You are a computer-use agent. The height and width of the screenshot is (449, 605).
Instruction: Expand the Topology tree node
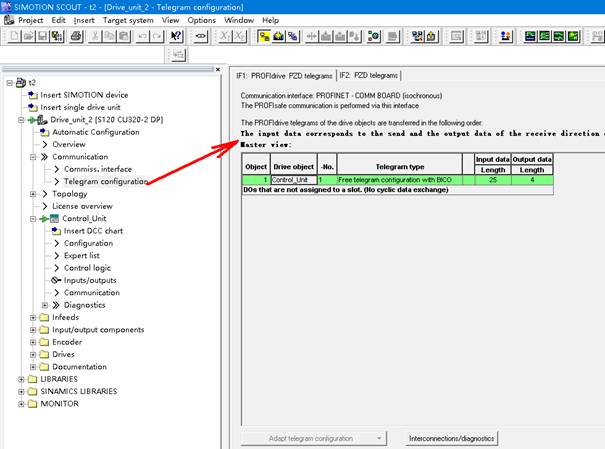(x=33, y=194)
